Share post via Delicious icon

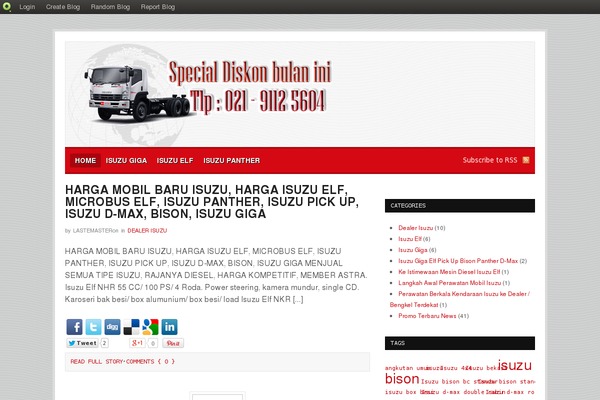click(131, 327)
